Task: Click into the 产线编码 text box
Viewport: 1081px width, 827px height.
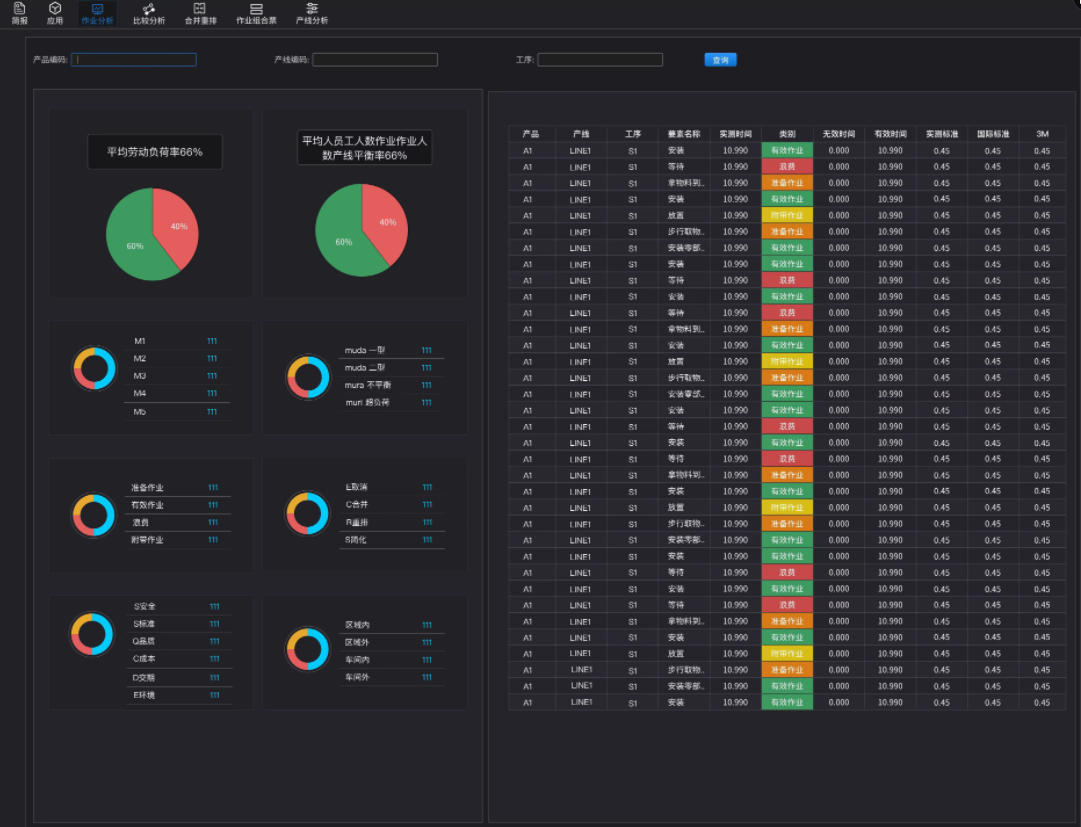Action: (x=375, y=60)
